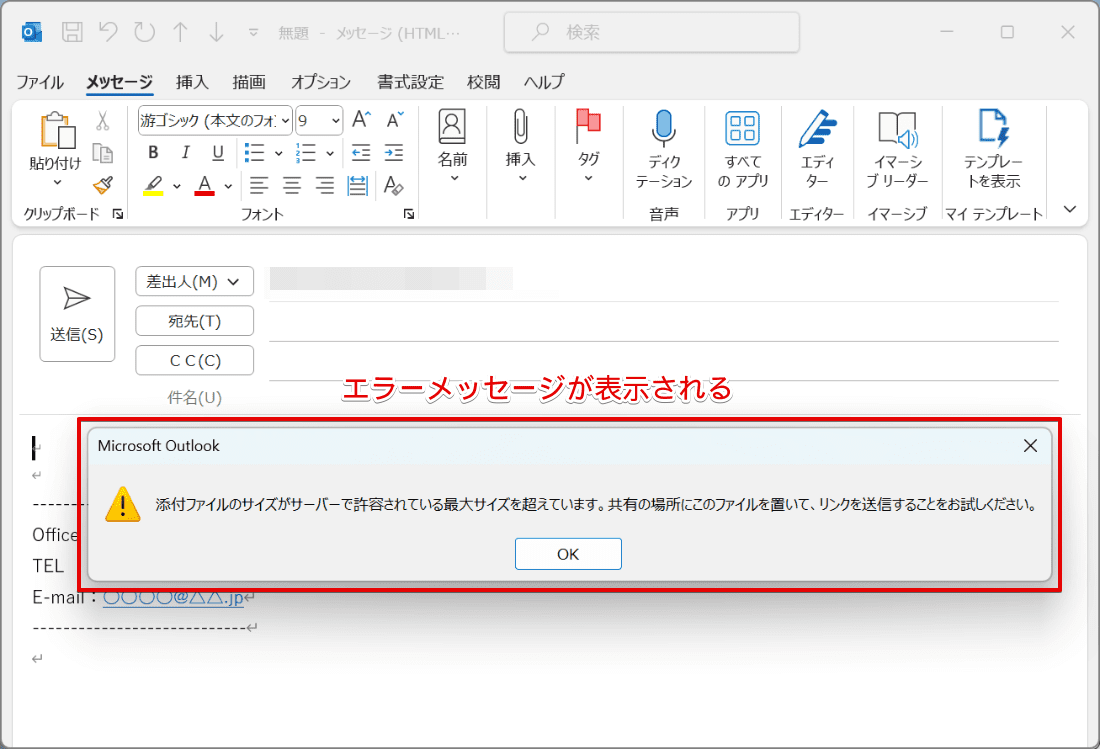Open the 挿入 paperclip attach menu
The image size is (1100, 749).
click(521, 147)
